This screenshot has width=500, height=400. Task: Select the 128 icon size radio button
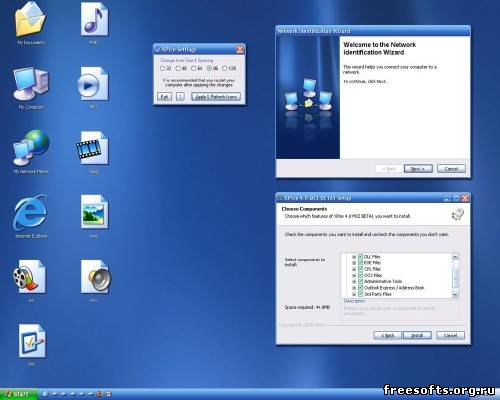tap(225, 68)
